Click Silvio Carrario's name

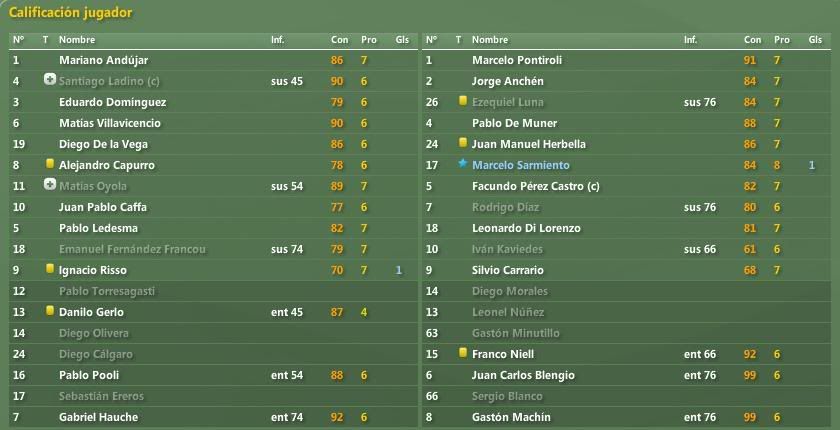(508, 270)
